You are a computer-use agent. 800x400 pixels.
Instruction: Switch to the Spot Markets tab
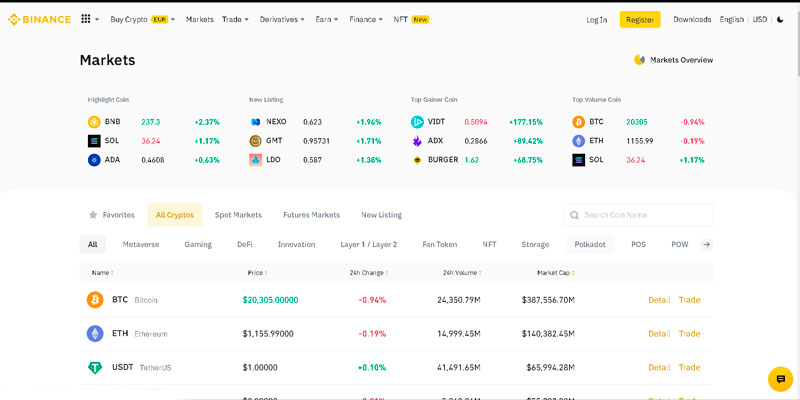[238, 215]
